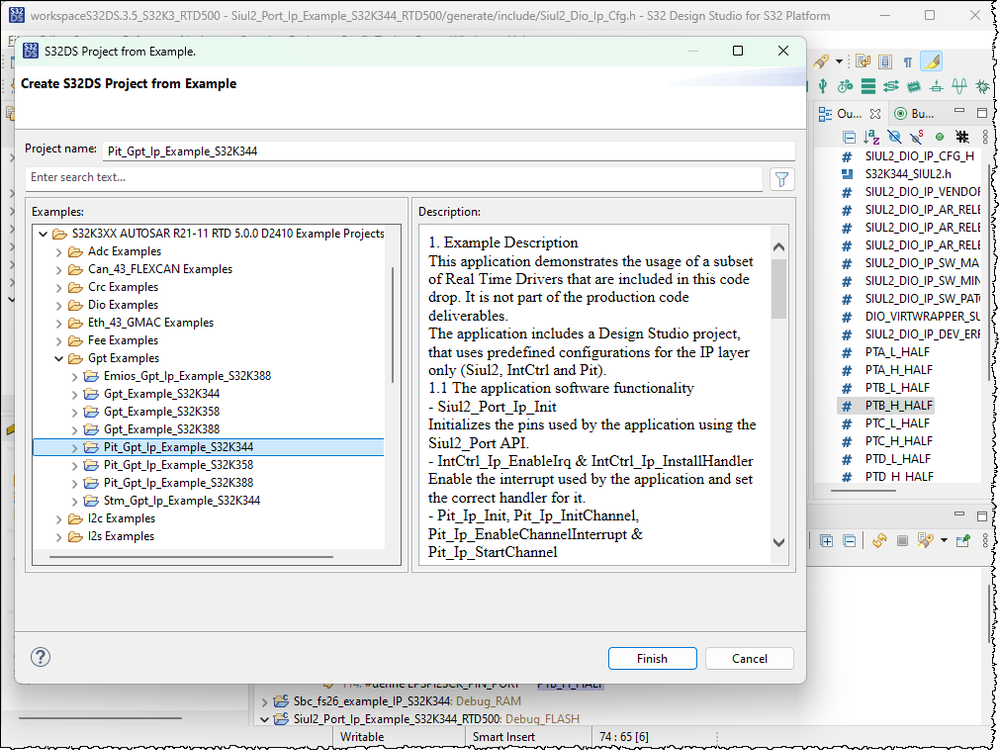The height and width of the screenshot is (753, 999).
Task: Collapse the Gpt Examples folder
Action: [58, 358]
